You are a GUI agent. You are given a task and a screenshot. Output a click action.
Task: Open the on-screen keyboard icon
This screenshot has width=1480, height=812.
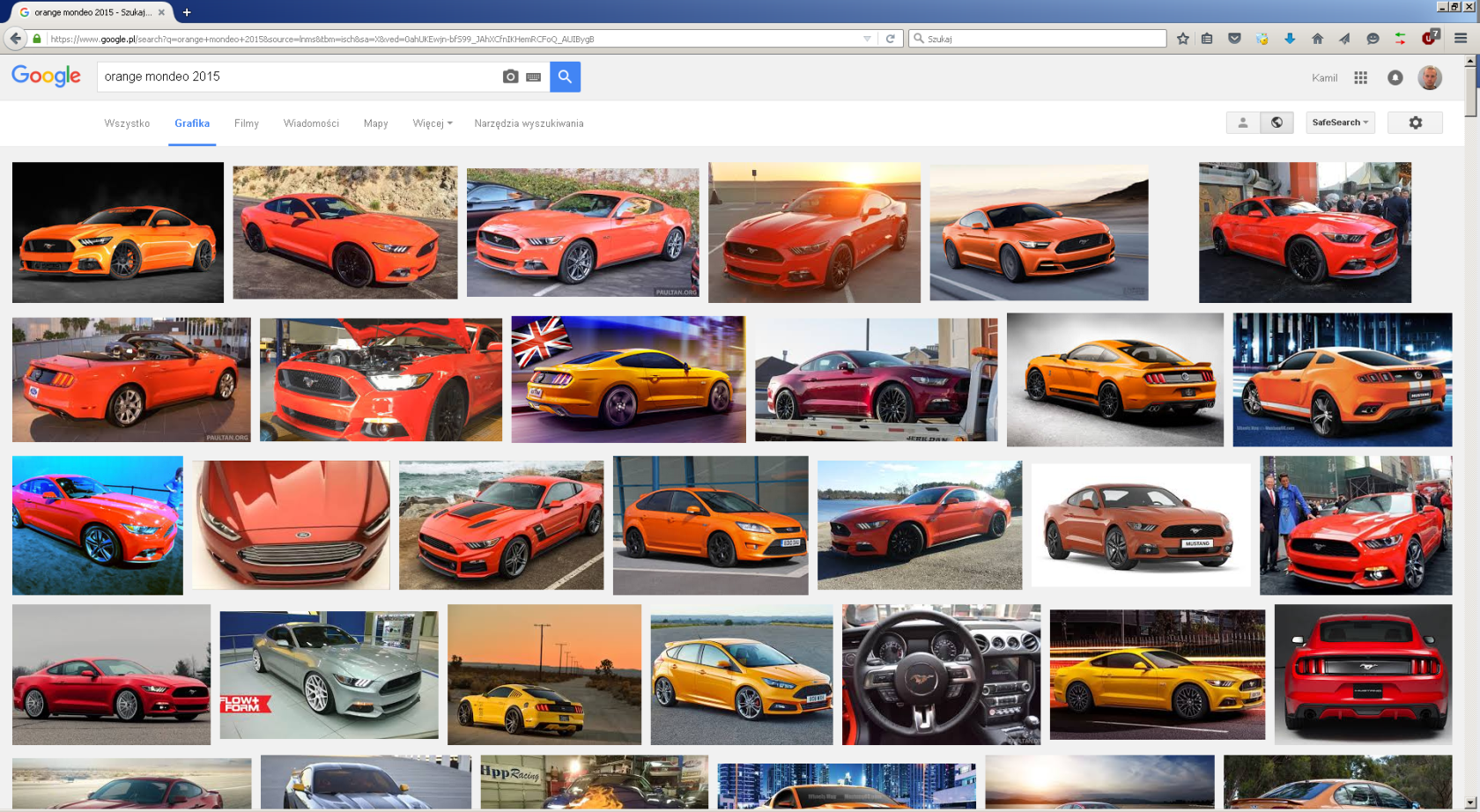(x=533, y=78)
